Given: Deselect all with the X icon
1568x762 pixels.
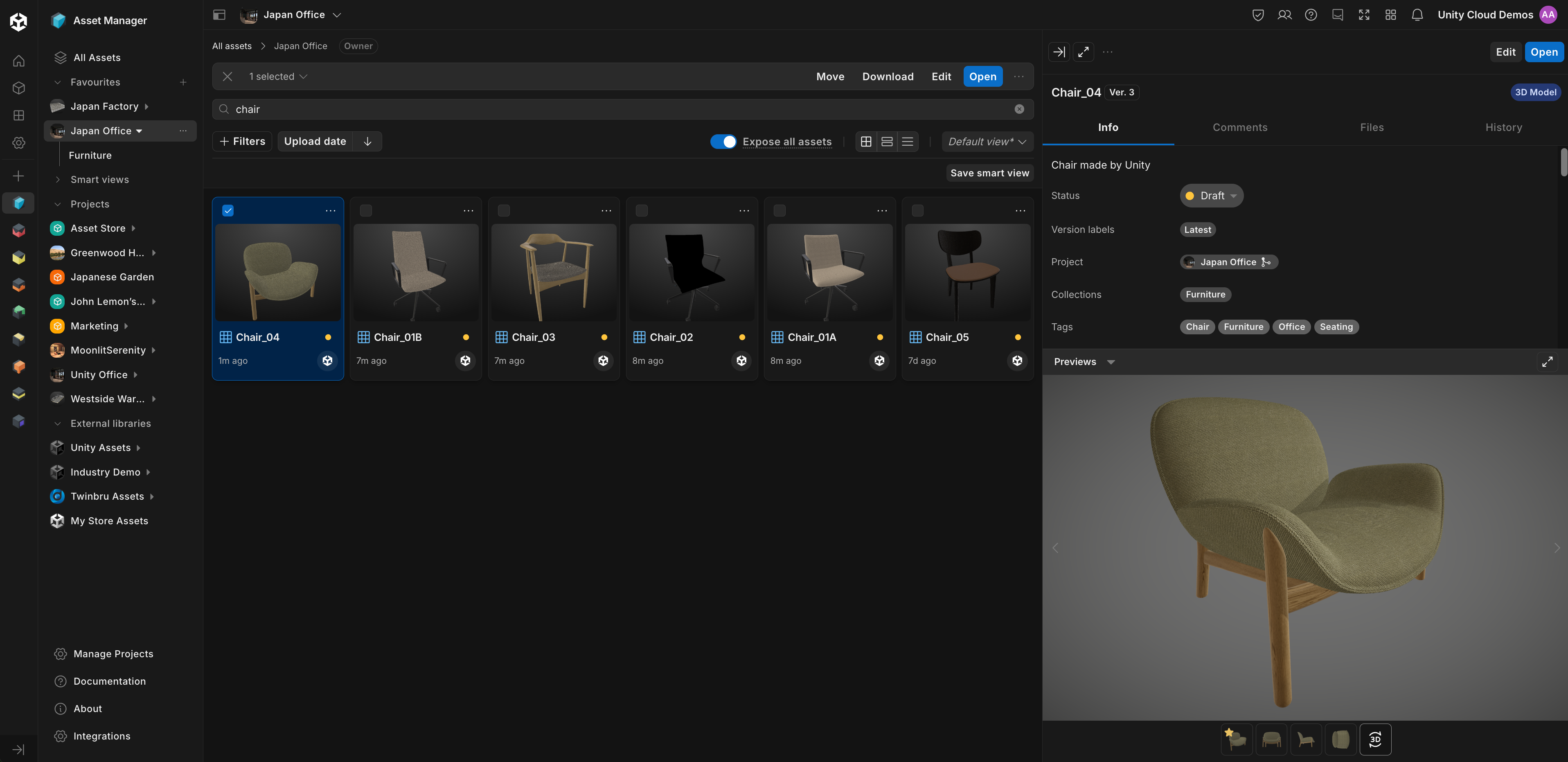Looking at the screenshot, I should pos(227,76).
